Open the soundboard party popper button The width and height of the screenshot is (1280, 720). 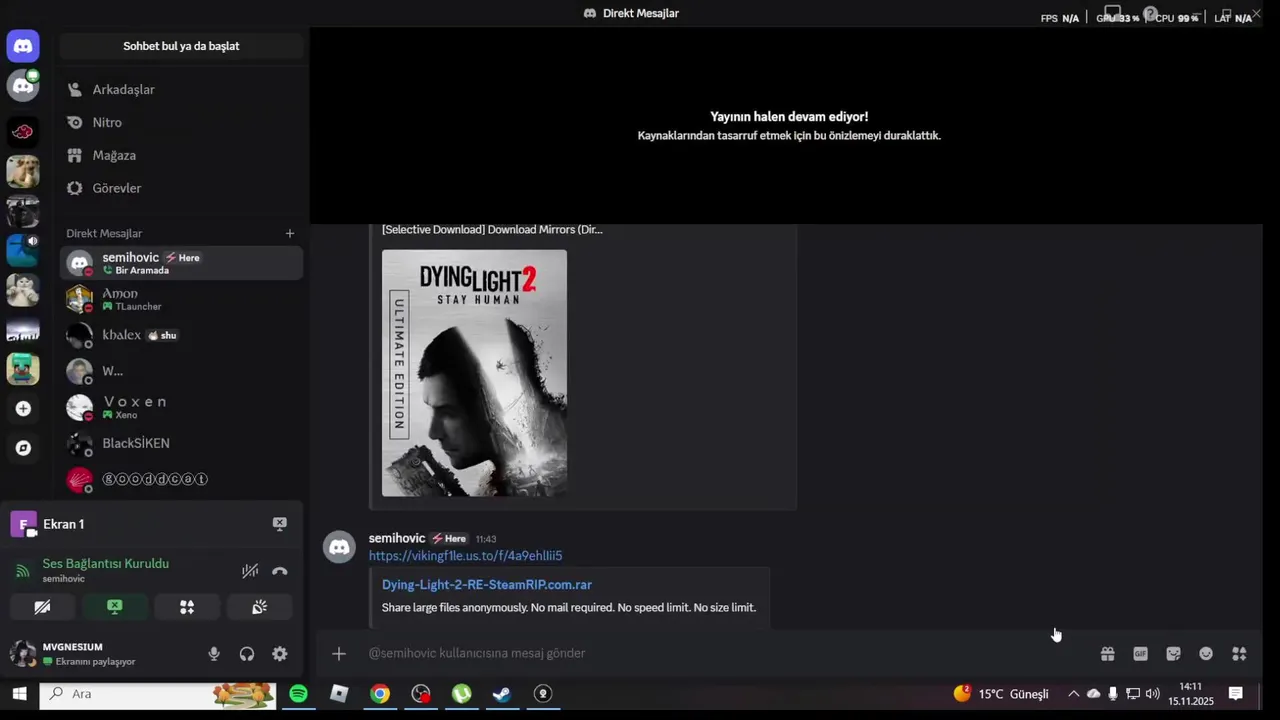point(259,607)
